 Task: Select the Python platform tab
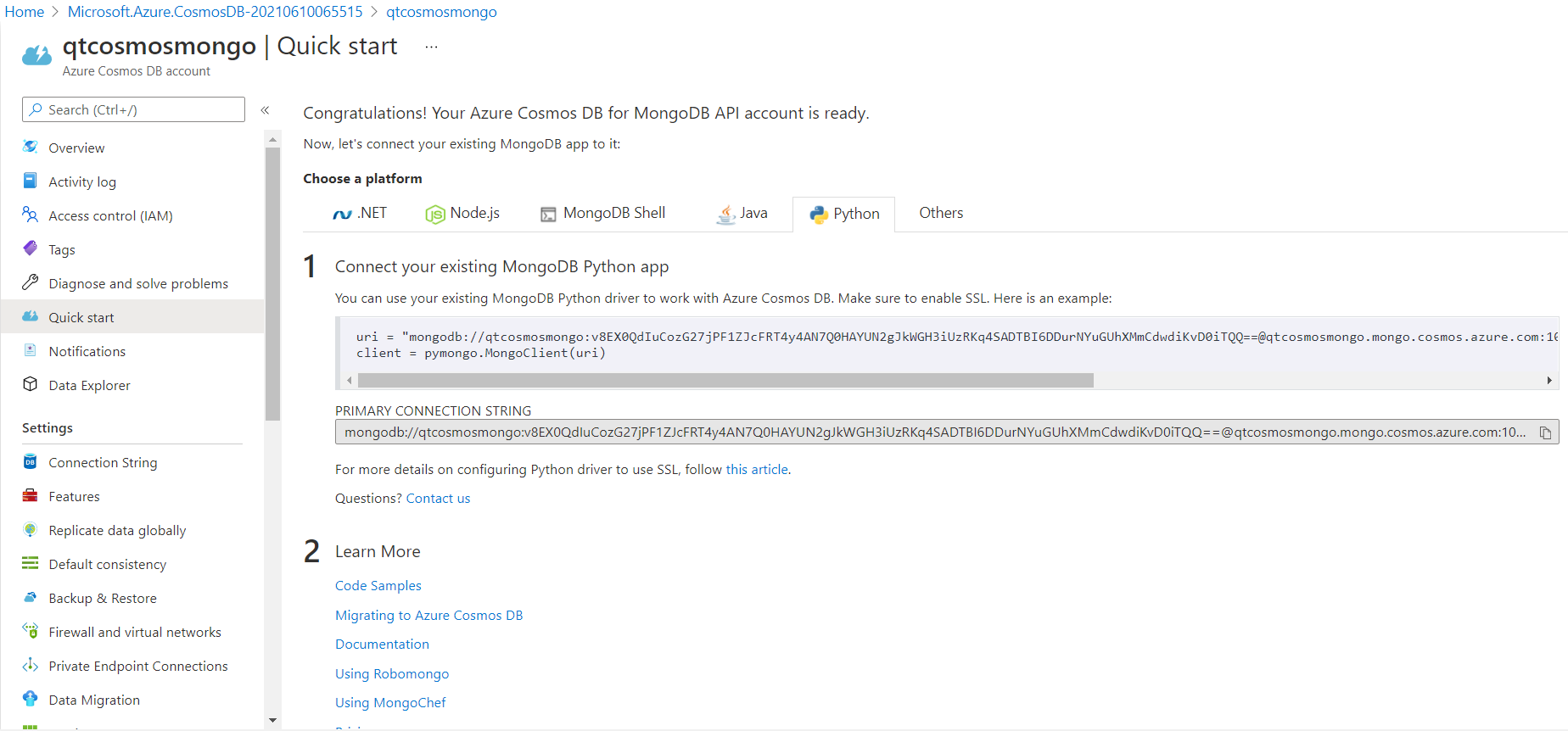point(844,214)
